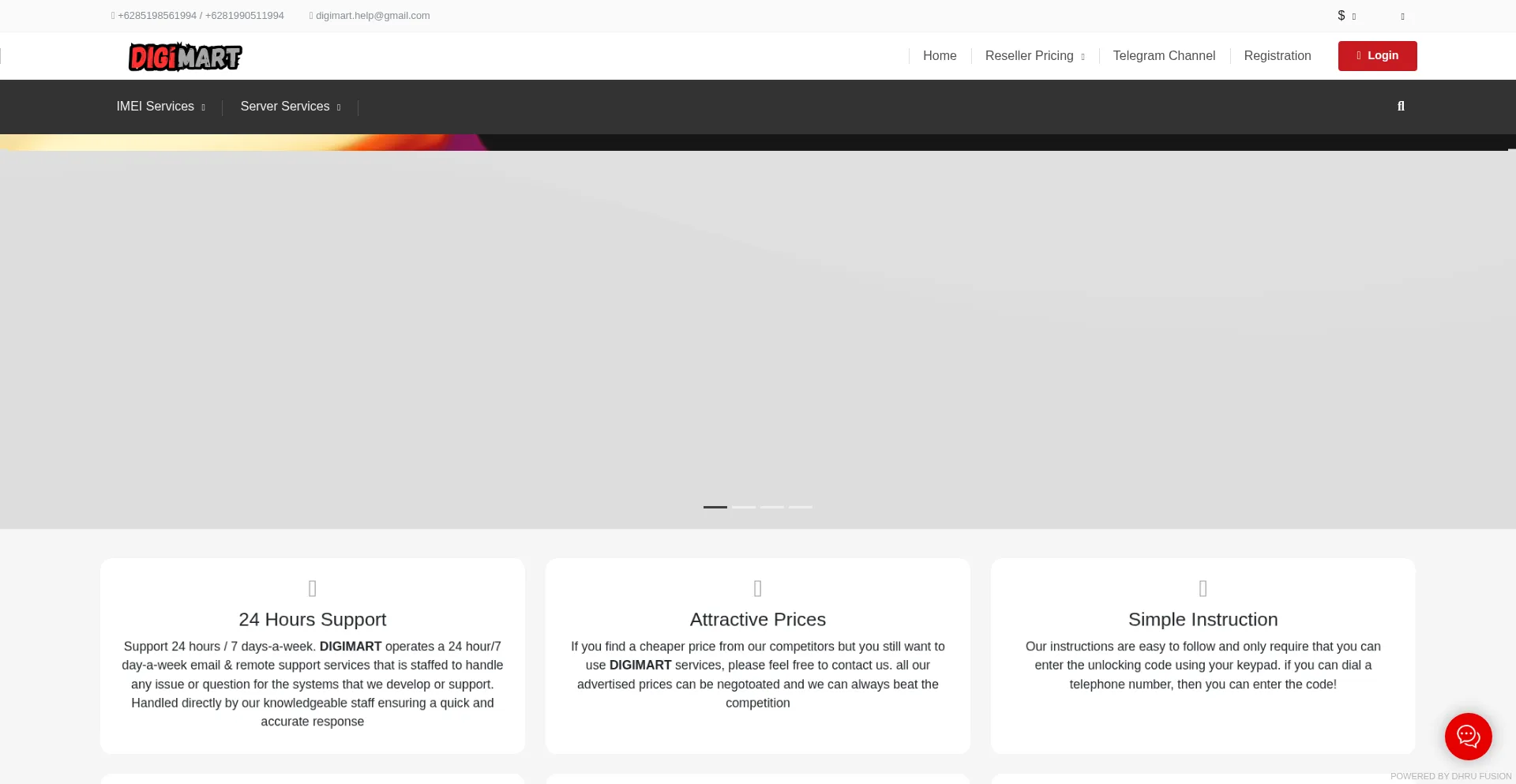Screen dimensions: 1516x784
Task: Click the DigiMart logo
Action: tap(186, 56)
